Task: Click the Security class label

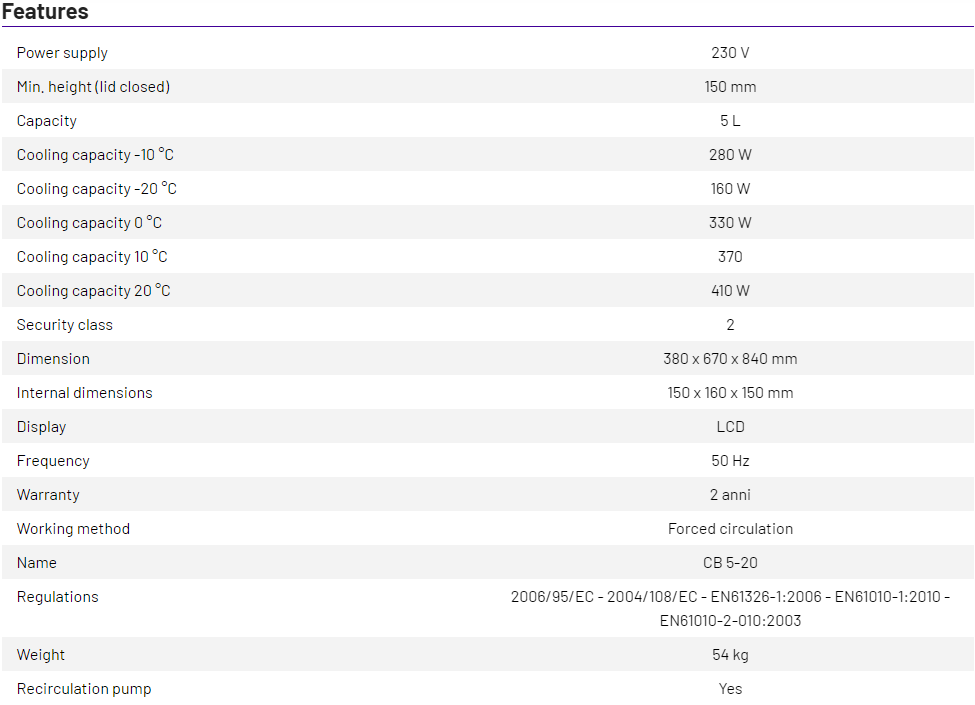Action: [x=65, y=325]
